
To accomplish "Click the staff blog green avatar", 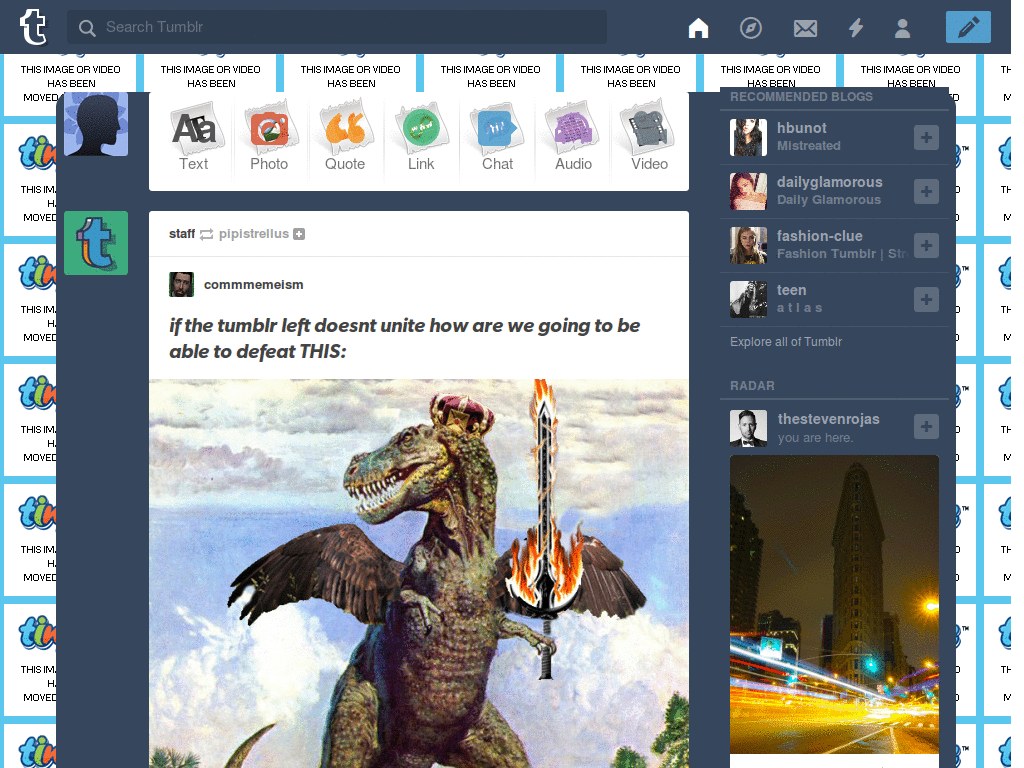I will [96, 243].
